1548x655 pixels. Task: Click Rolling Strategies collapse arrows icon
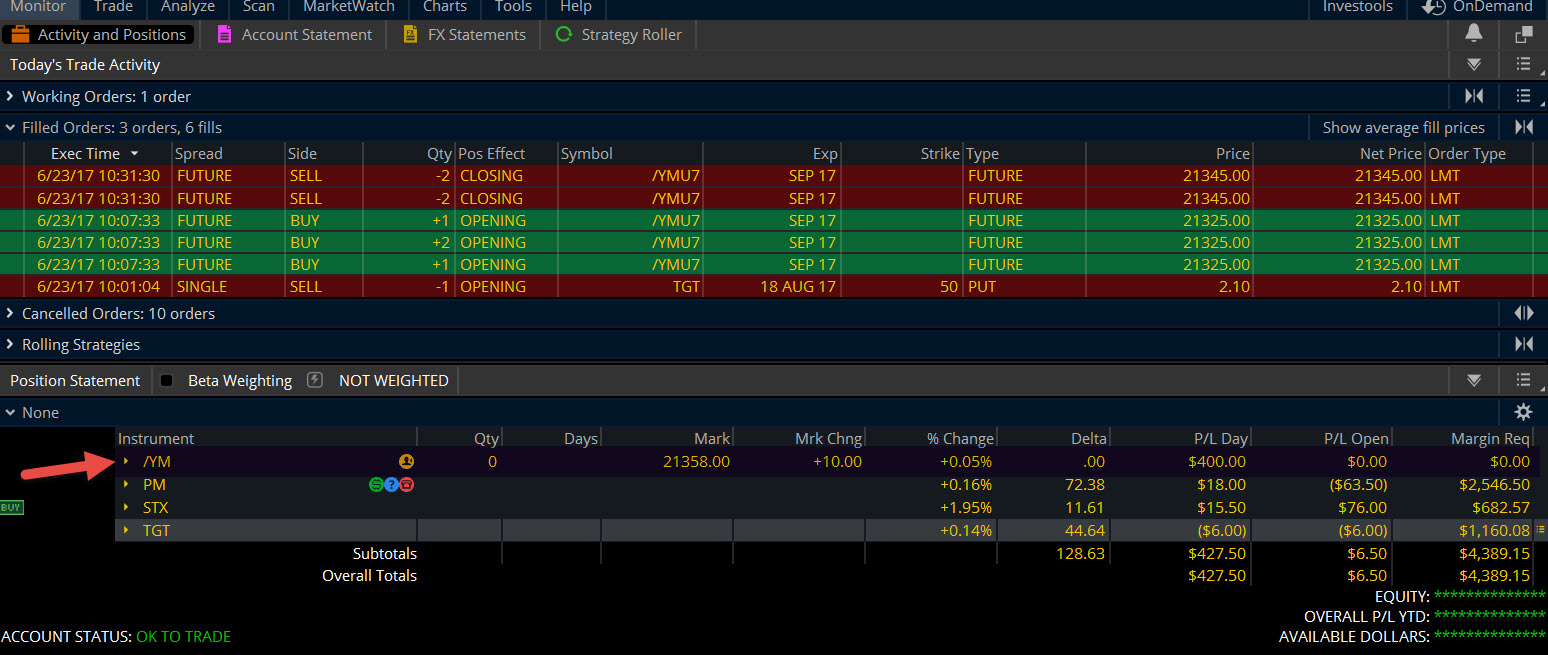(x=1523, y=344)
